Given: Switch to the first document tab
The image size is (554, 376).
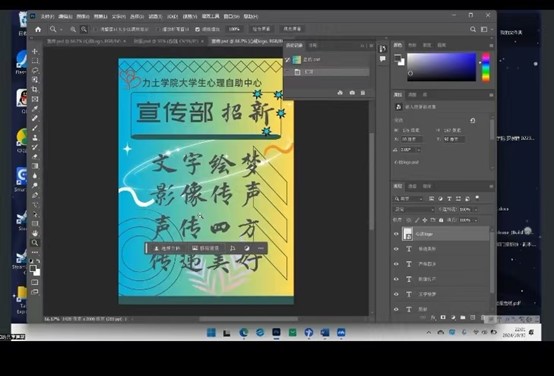Looking at the screenshot, I should coord(84,41).
